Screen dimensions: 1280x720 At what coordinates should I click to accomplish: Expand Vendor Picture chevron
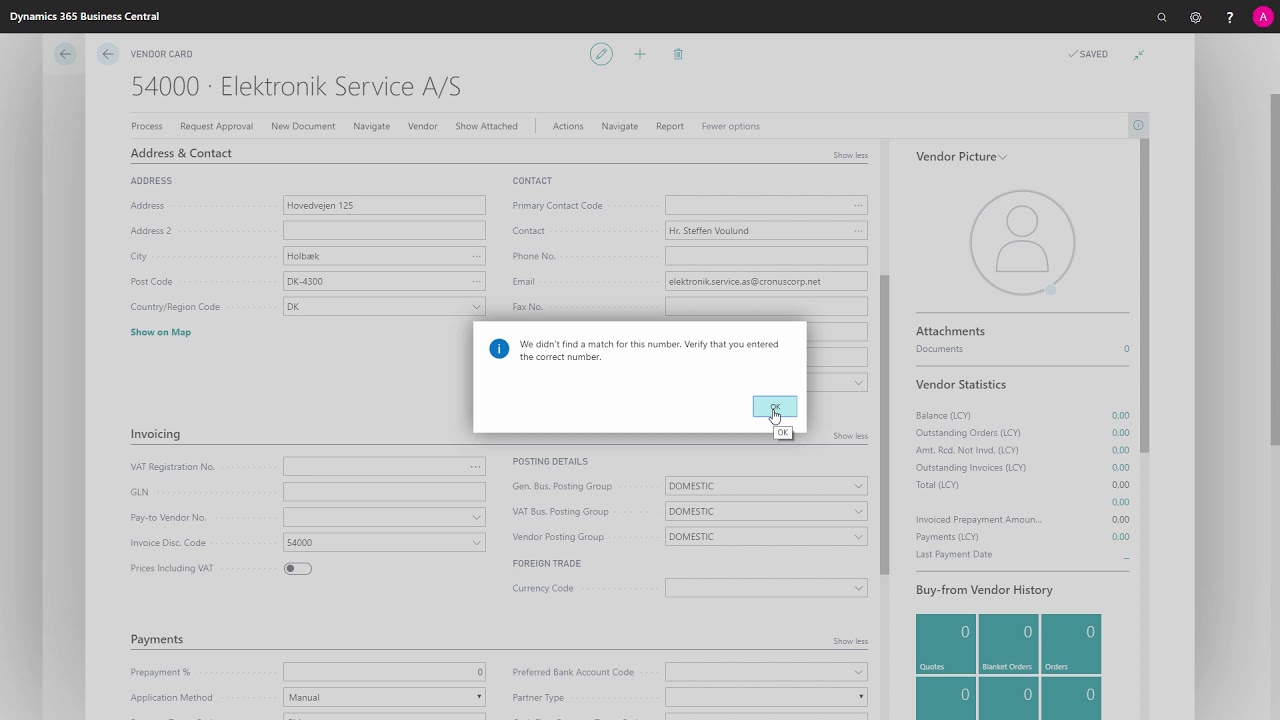(1003, 157)
